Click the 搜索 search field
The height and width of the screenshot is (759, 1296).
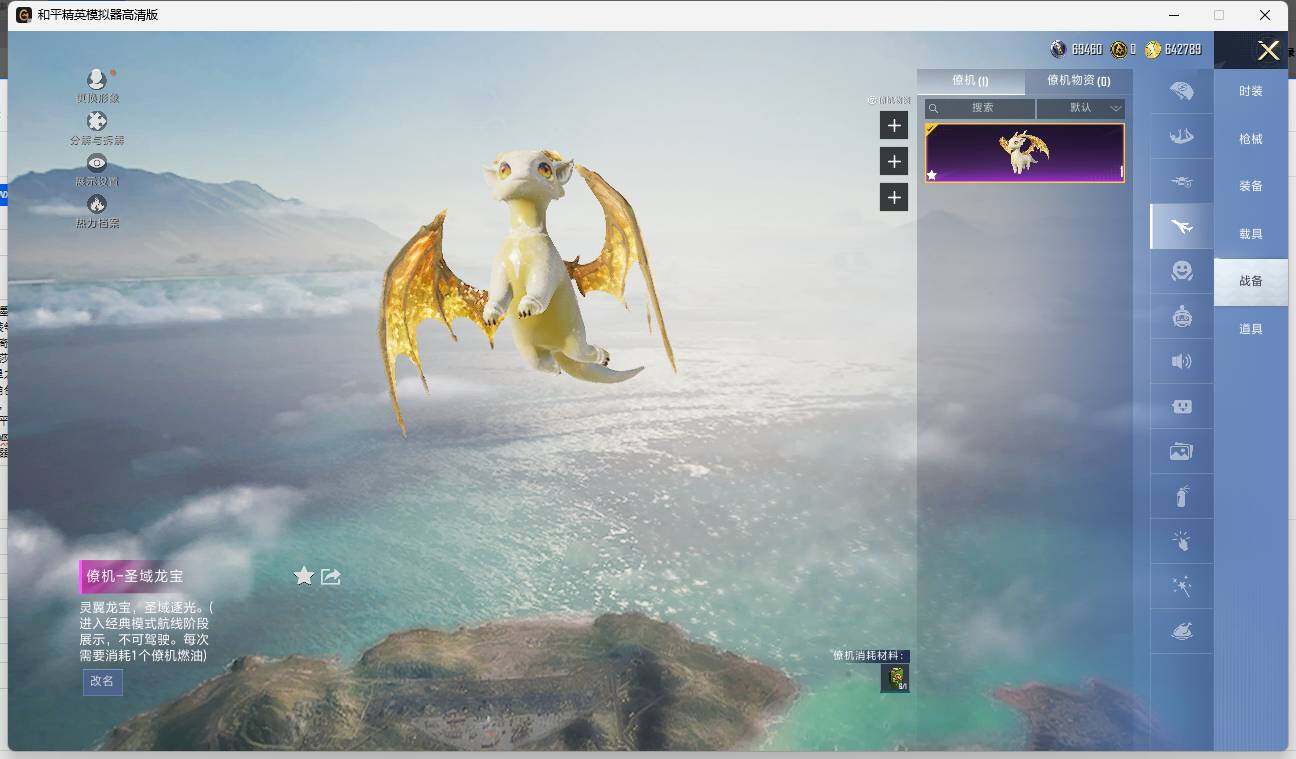coord(980,108)
